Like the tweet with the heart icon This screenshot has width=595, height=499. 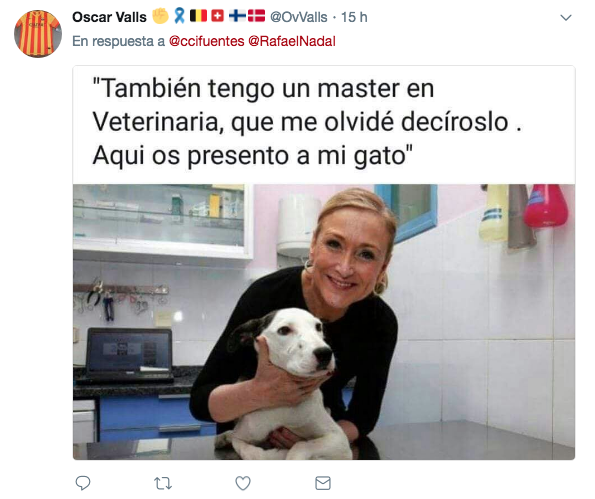point(243,483)
